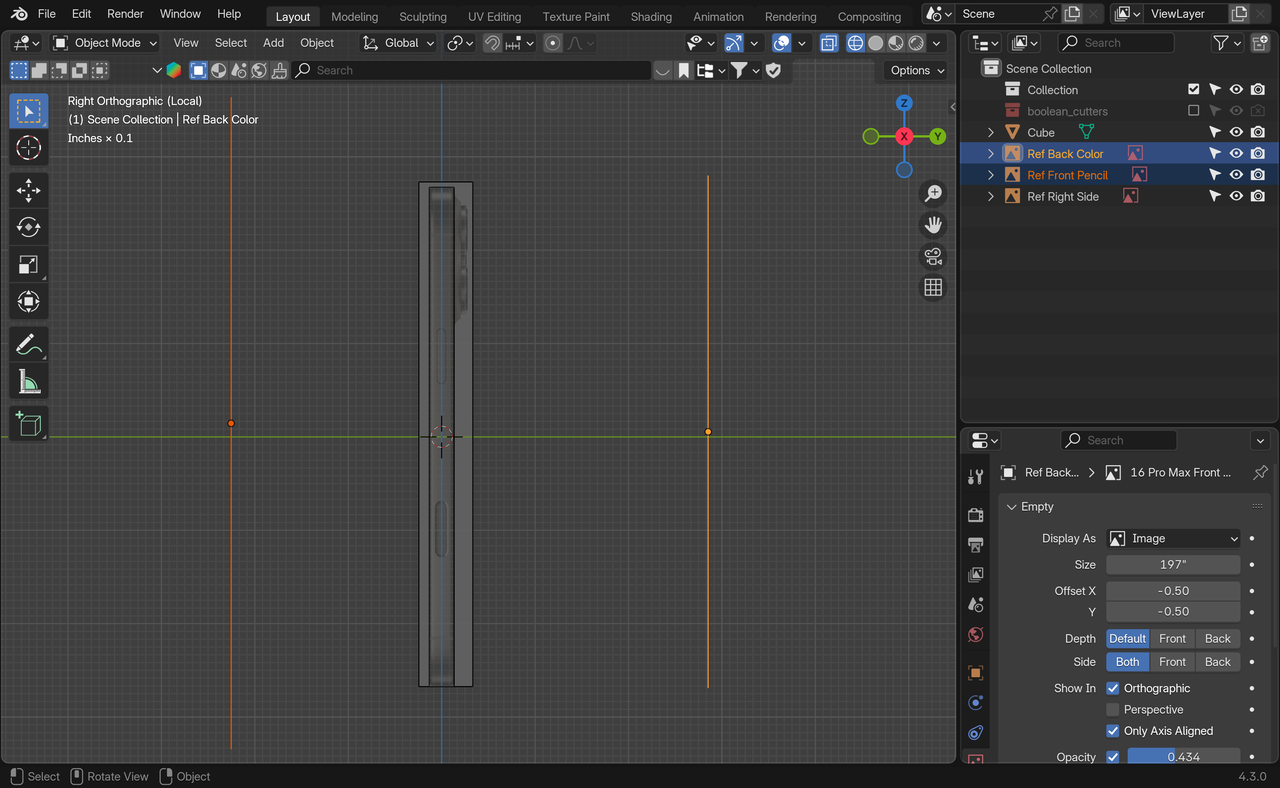This screenshot has height=788, width=1280.
Task: Click the green Y axis gizmo ball
Action: [938, 136]
